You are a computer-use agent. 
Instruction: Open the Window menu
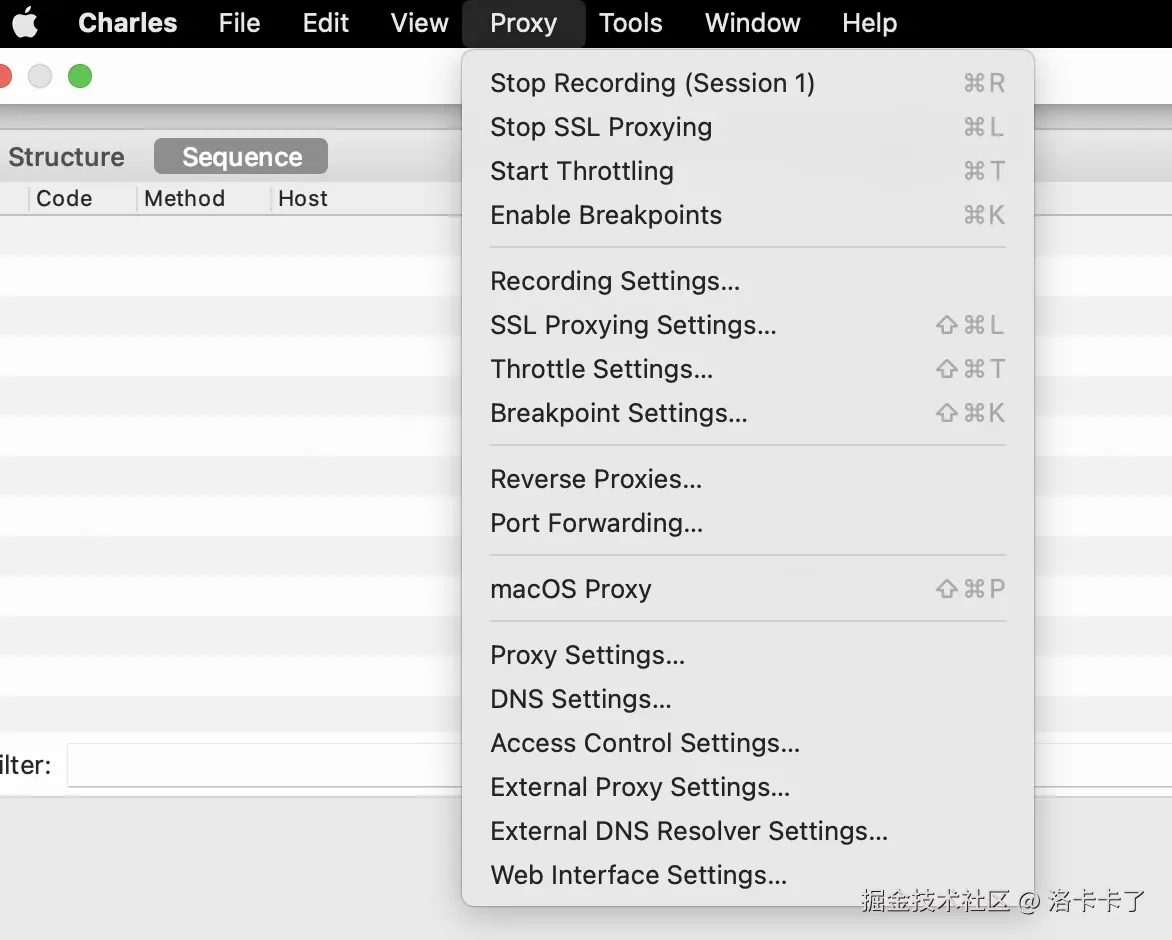752,23
